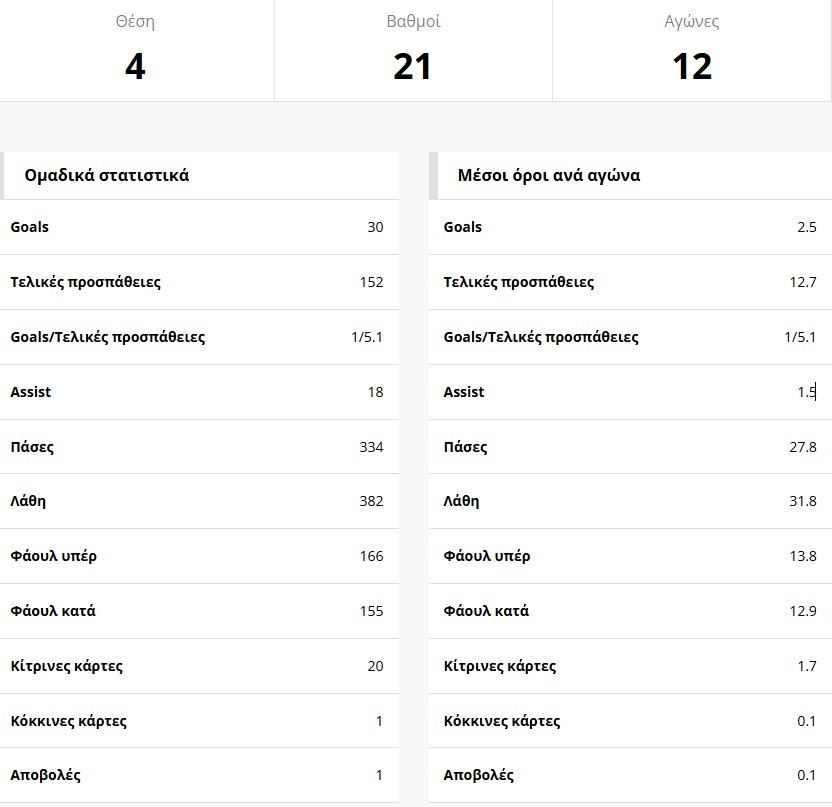Click Φάουλ υπέρ average 13.8
832x807 pixels.
point(803,556)
